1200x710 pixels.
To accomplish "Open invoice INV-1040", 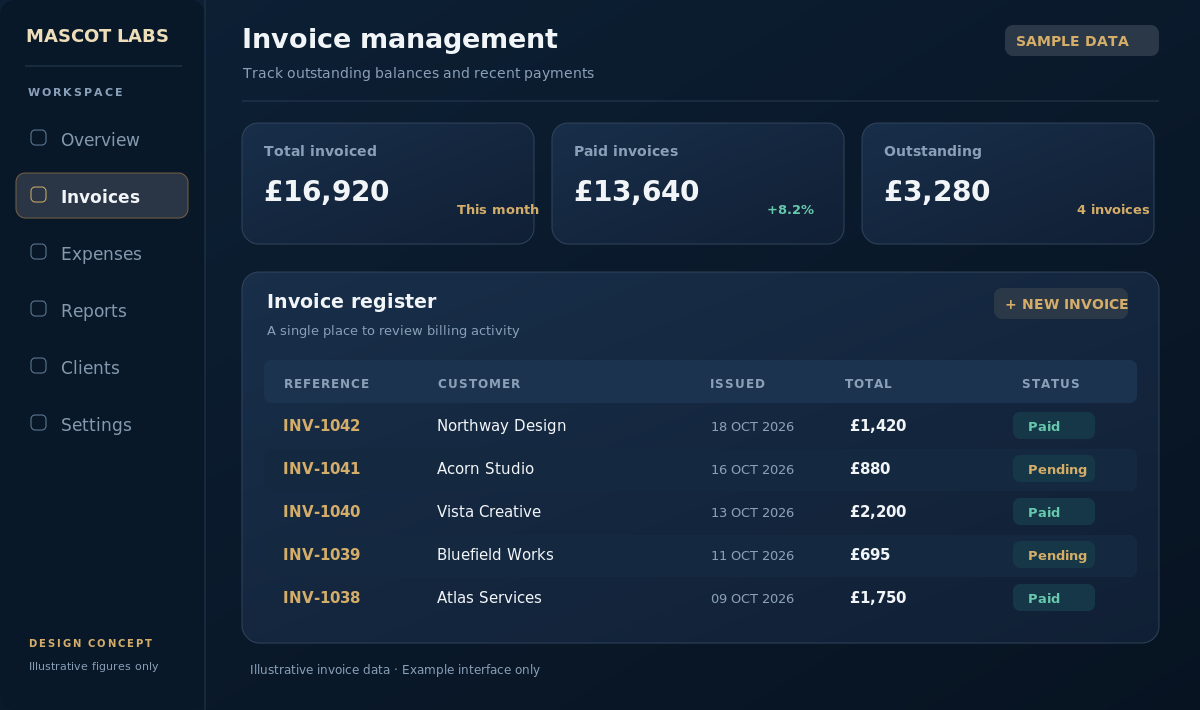I will tap(321, 512).
